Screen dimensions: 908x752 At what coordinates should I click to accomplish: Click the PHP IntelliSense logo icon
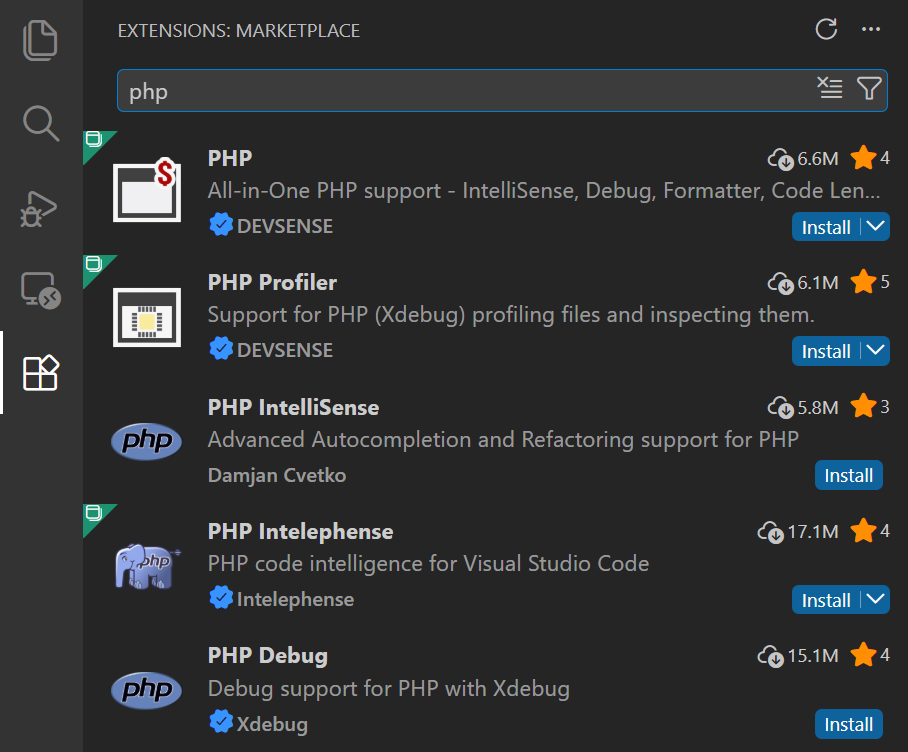147,441
